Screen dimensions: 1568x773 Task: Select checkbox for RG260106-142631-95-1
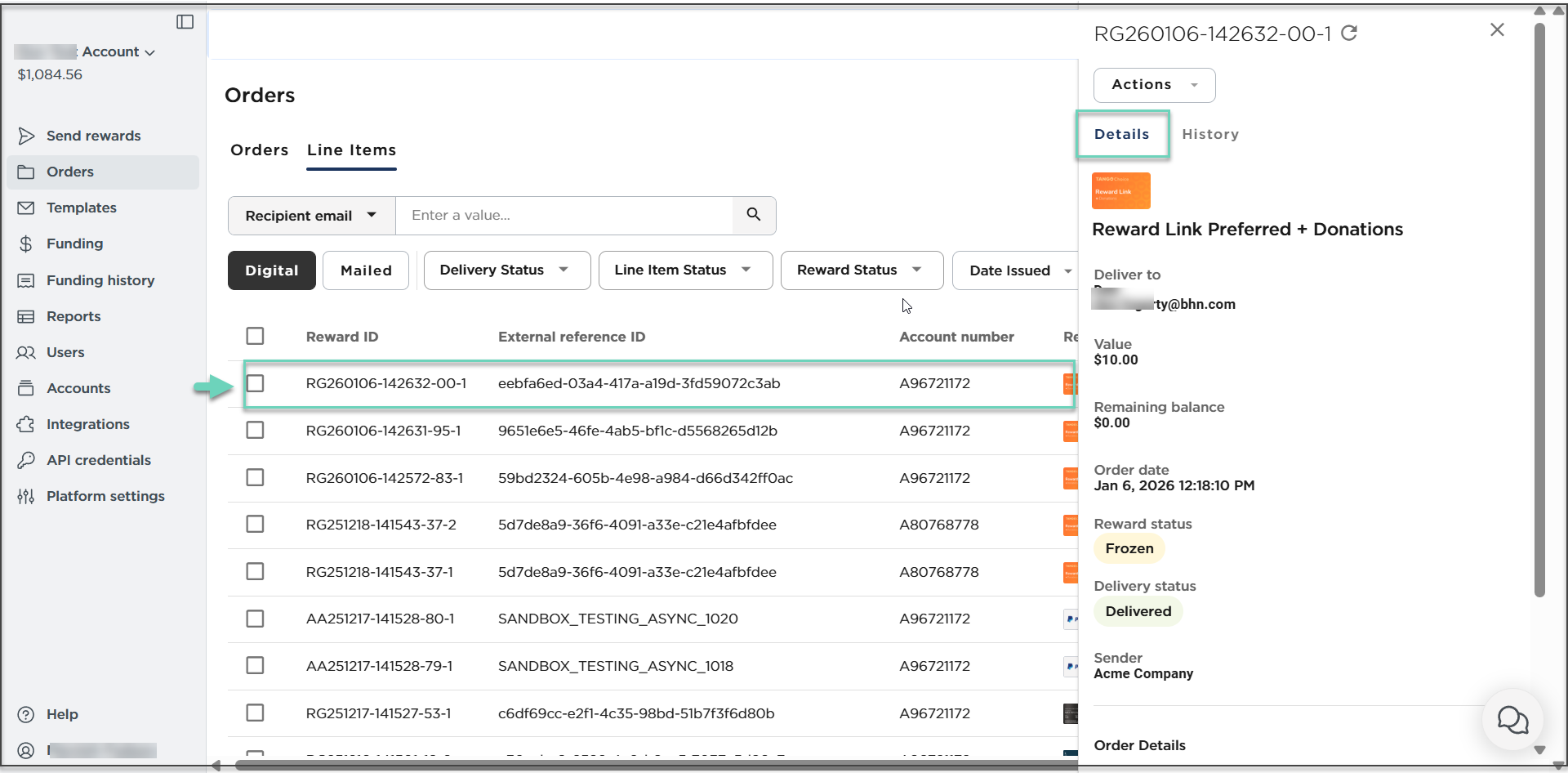click(256, 430)
